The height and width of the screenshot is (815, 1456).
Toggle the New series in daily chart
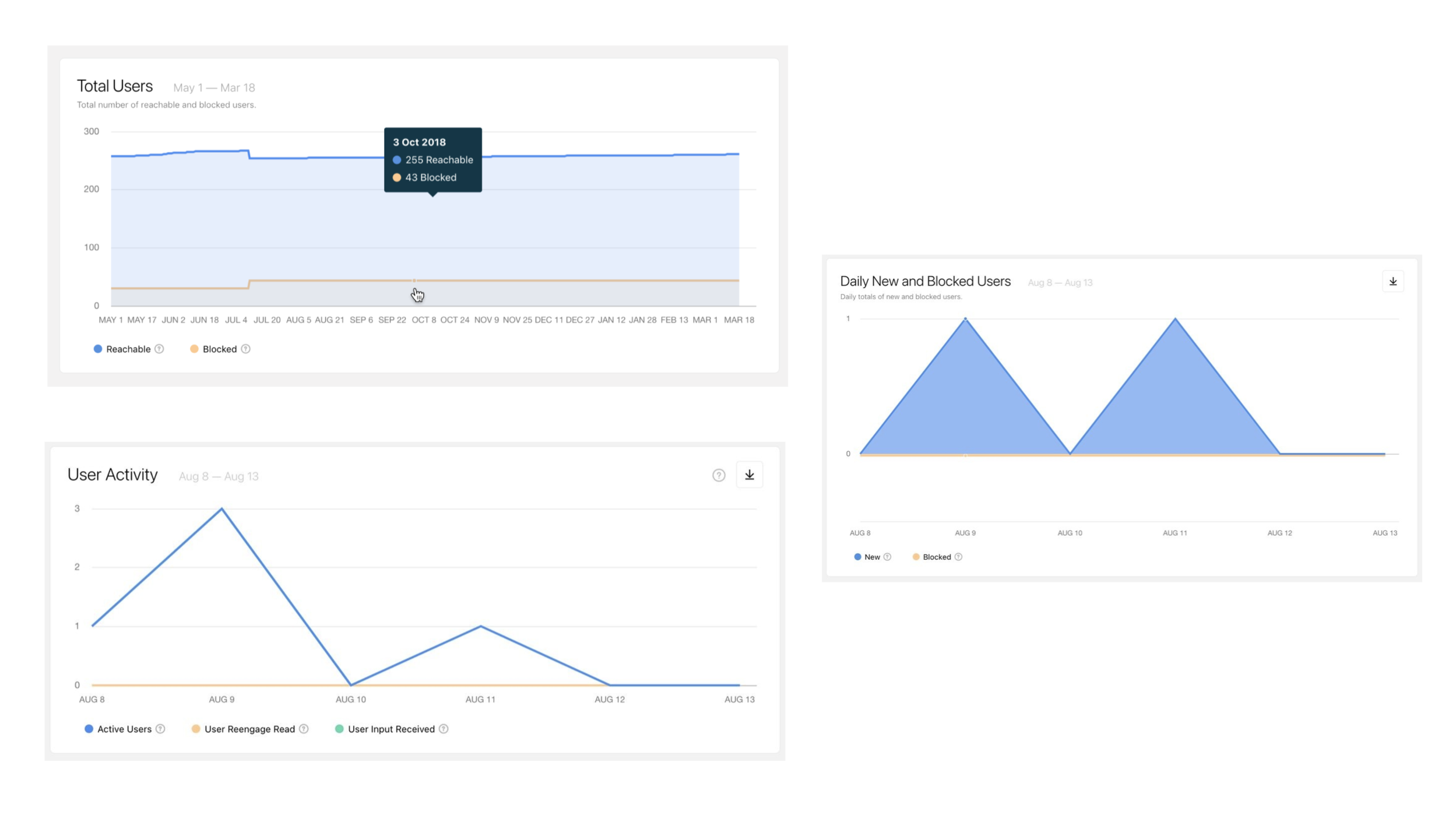[x=871, y=557]
